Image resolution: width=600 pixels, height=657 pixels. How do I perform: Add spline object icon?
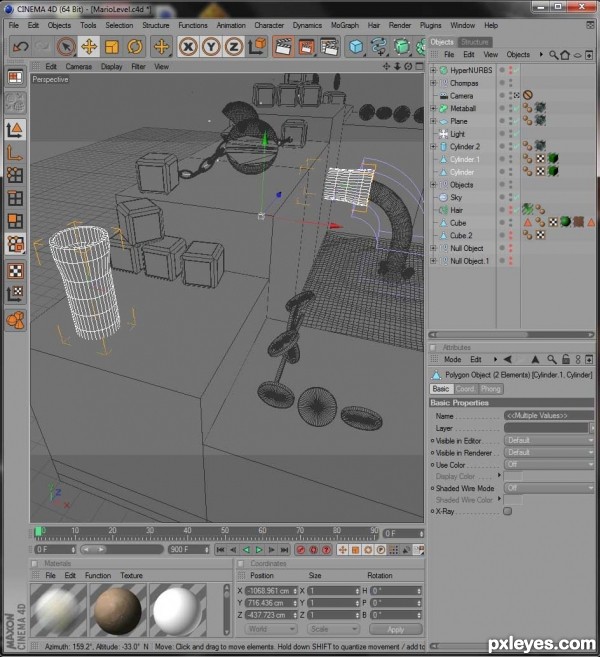[379, 47]
